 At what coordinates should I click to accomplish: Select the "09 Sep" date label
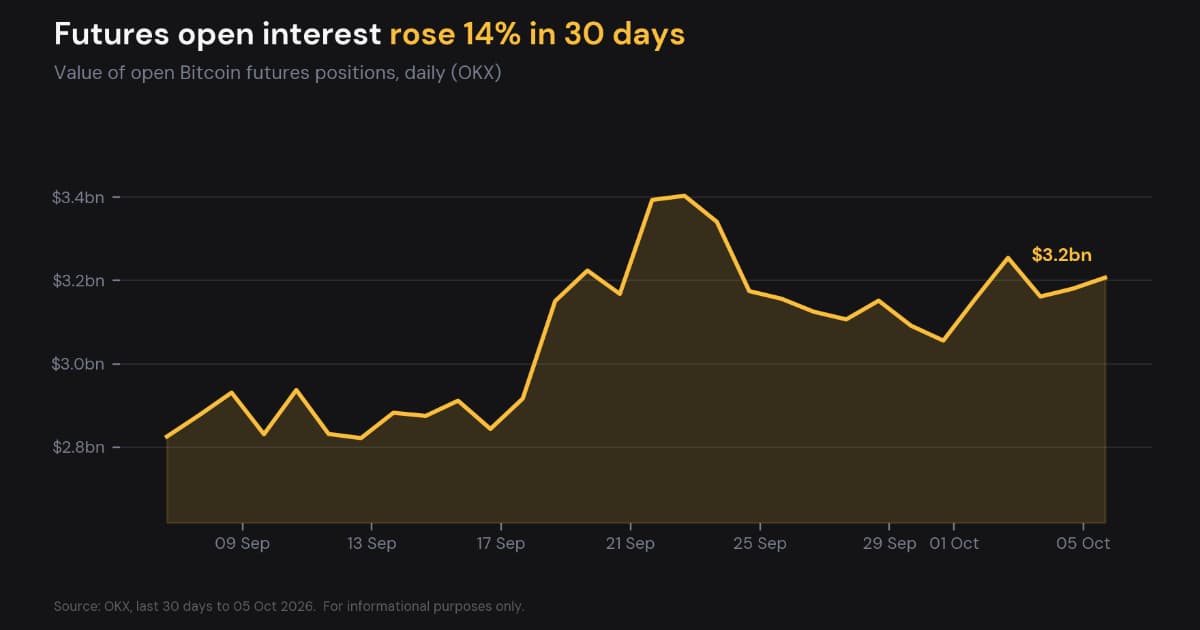243,544
